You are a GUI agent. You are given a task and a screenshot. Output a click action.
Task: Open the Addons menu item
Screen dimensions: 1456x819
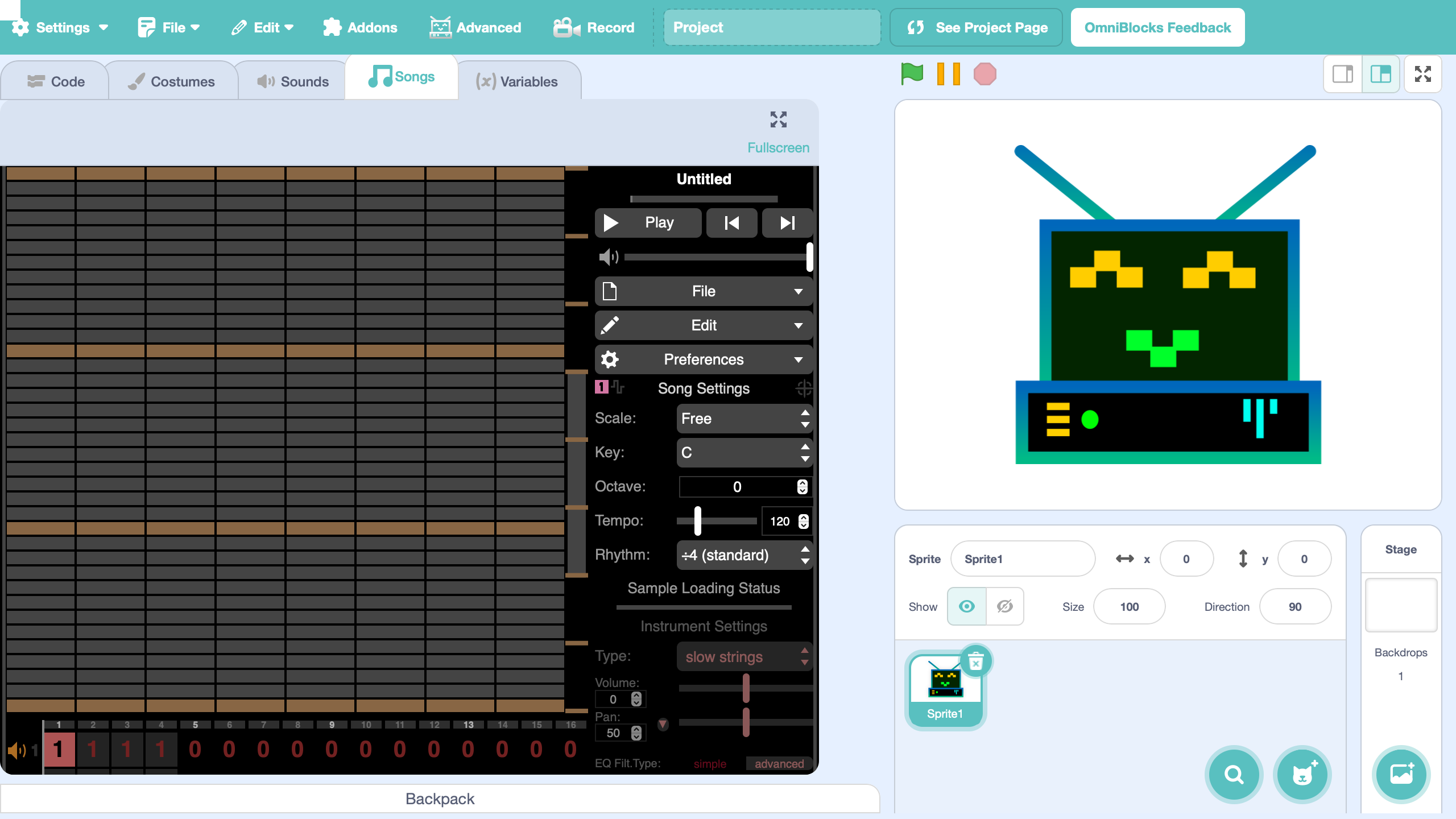(x=360, y=27)
